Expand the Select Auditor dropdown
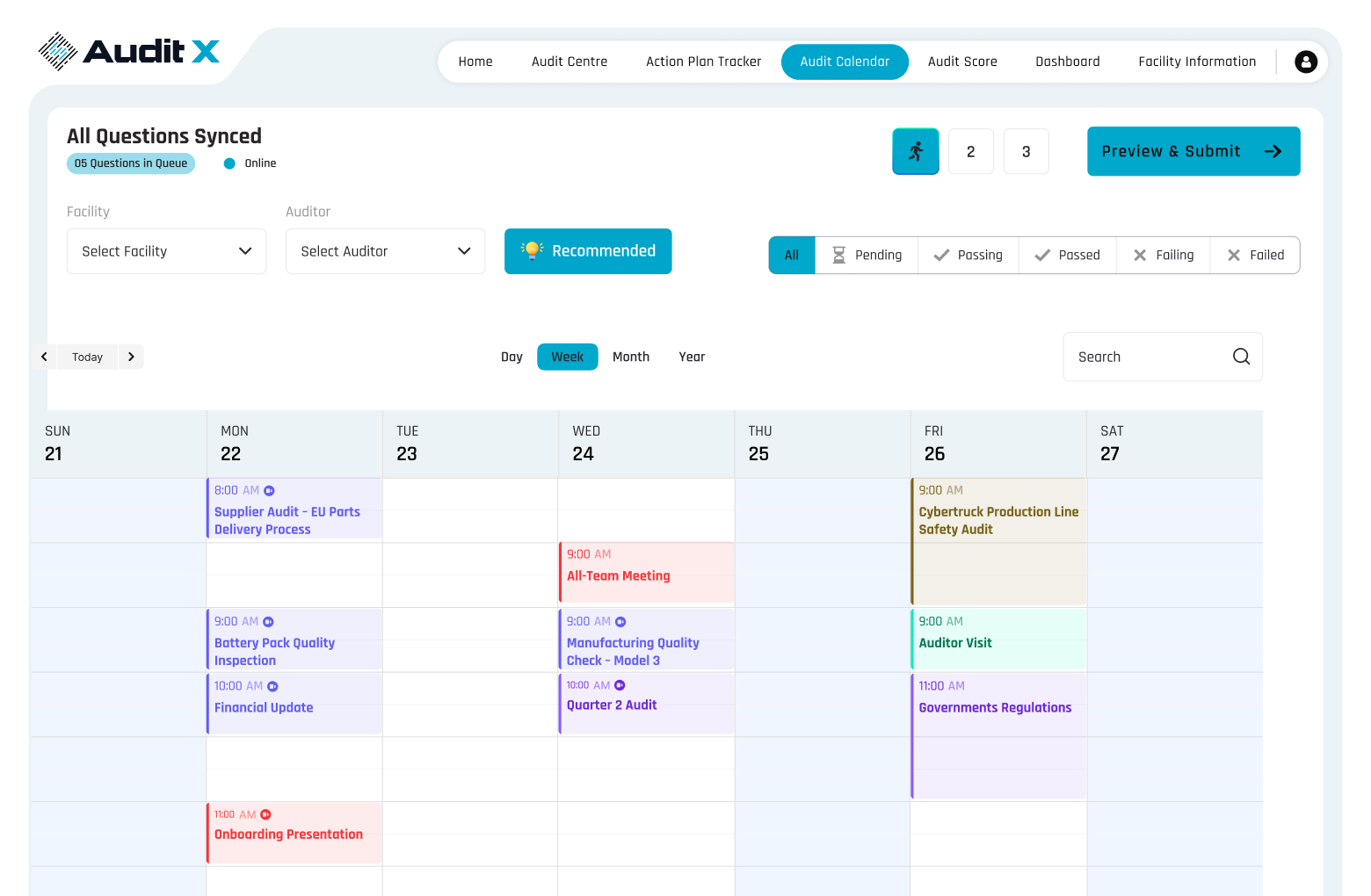Viewport: 1371px width, 896px height. coord(385,251)
